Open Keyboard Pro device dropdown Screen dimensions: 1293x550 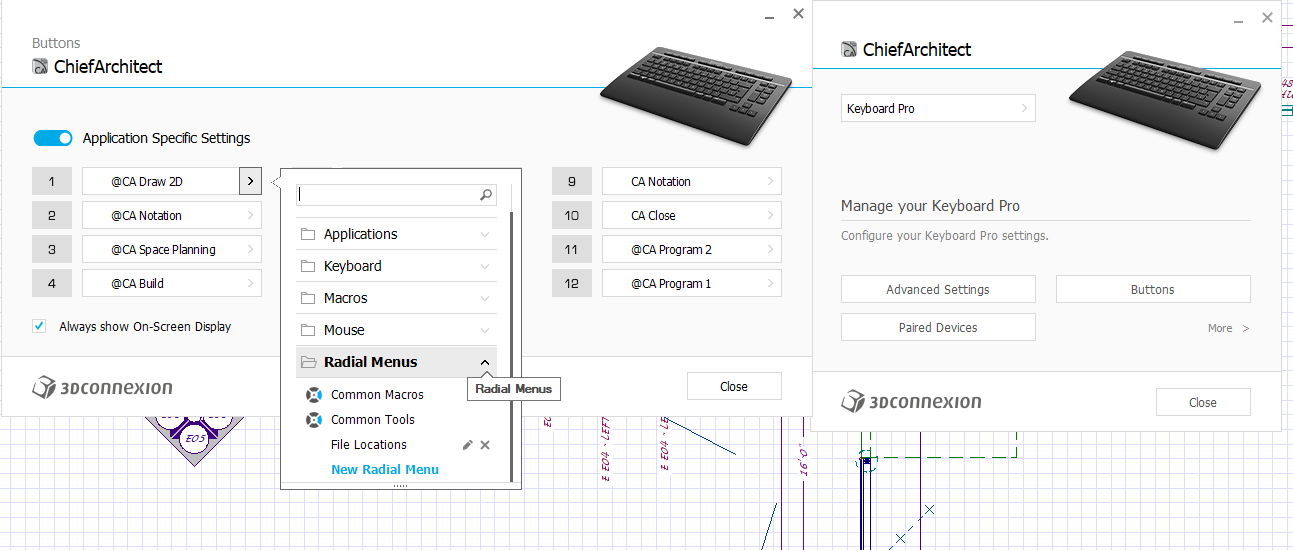[938, 108]
